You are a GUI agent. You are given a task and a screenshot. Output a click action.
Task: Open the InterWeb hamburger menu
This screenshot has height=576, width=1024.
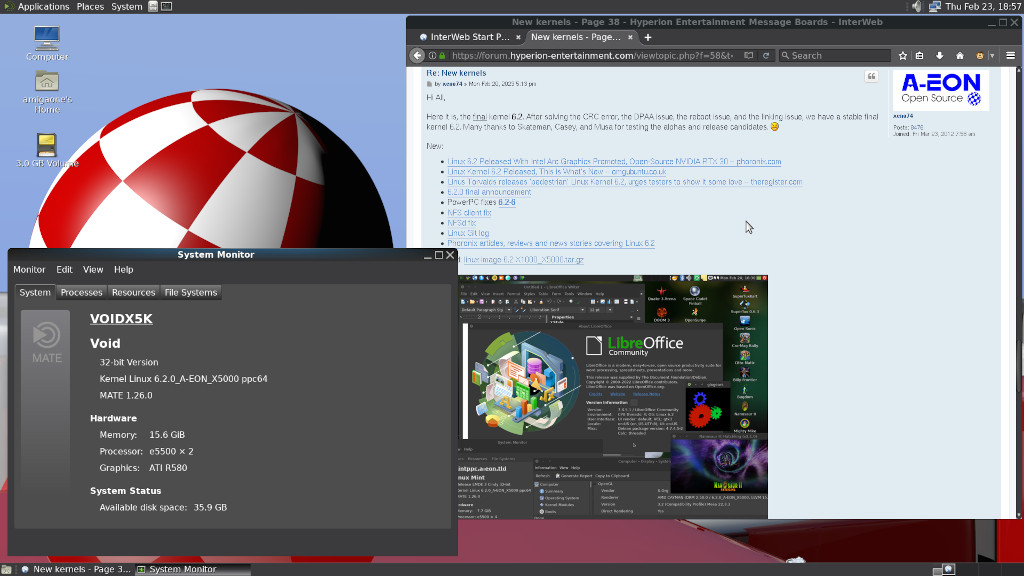click(x=1010, y=56)
